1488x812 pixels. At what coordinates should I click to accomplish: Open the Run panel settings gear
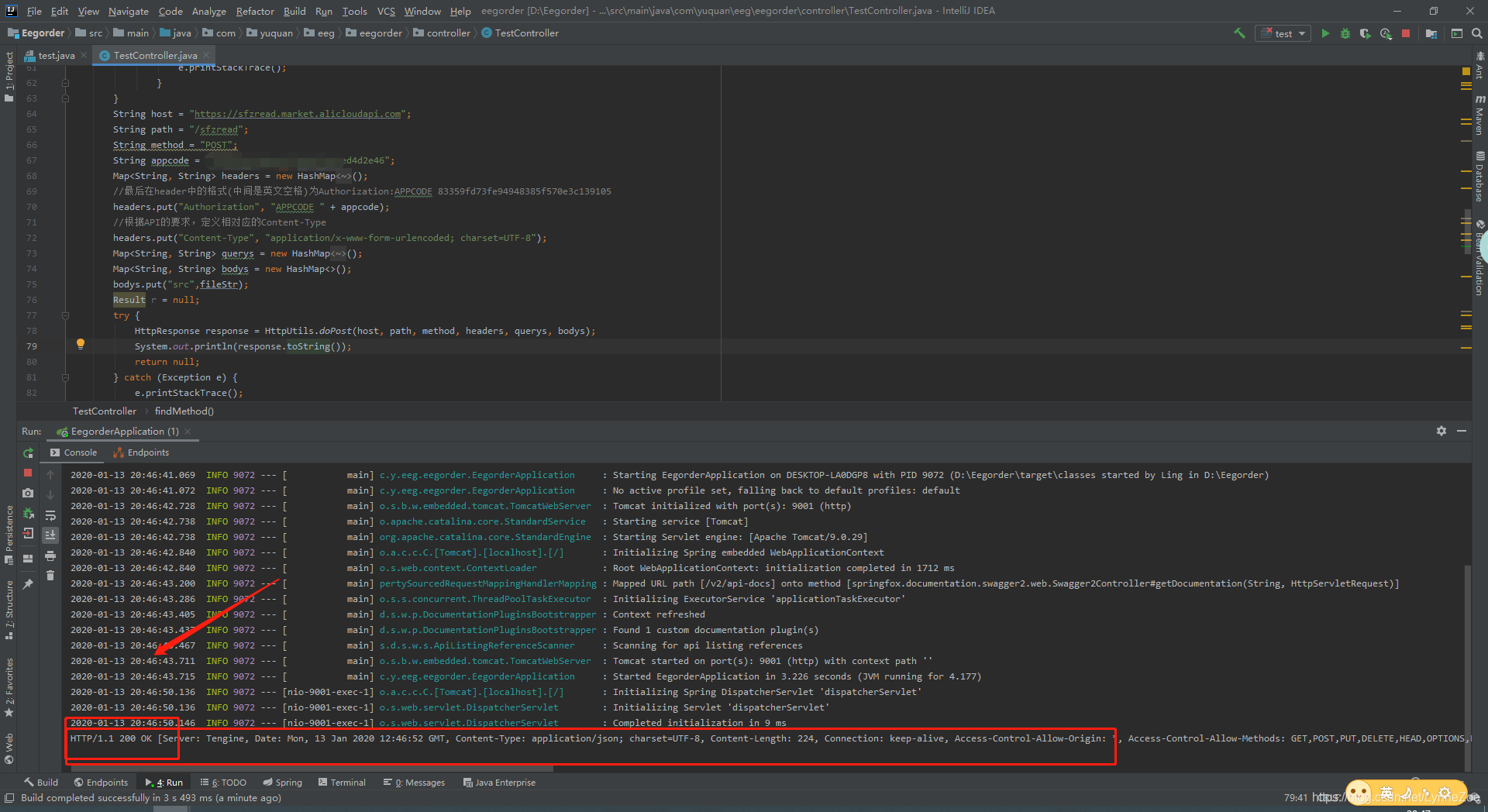(x=1441, y=431)
